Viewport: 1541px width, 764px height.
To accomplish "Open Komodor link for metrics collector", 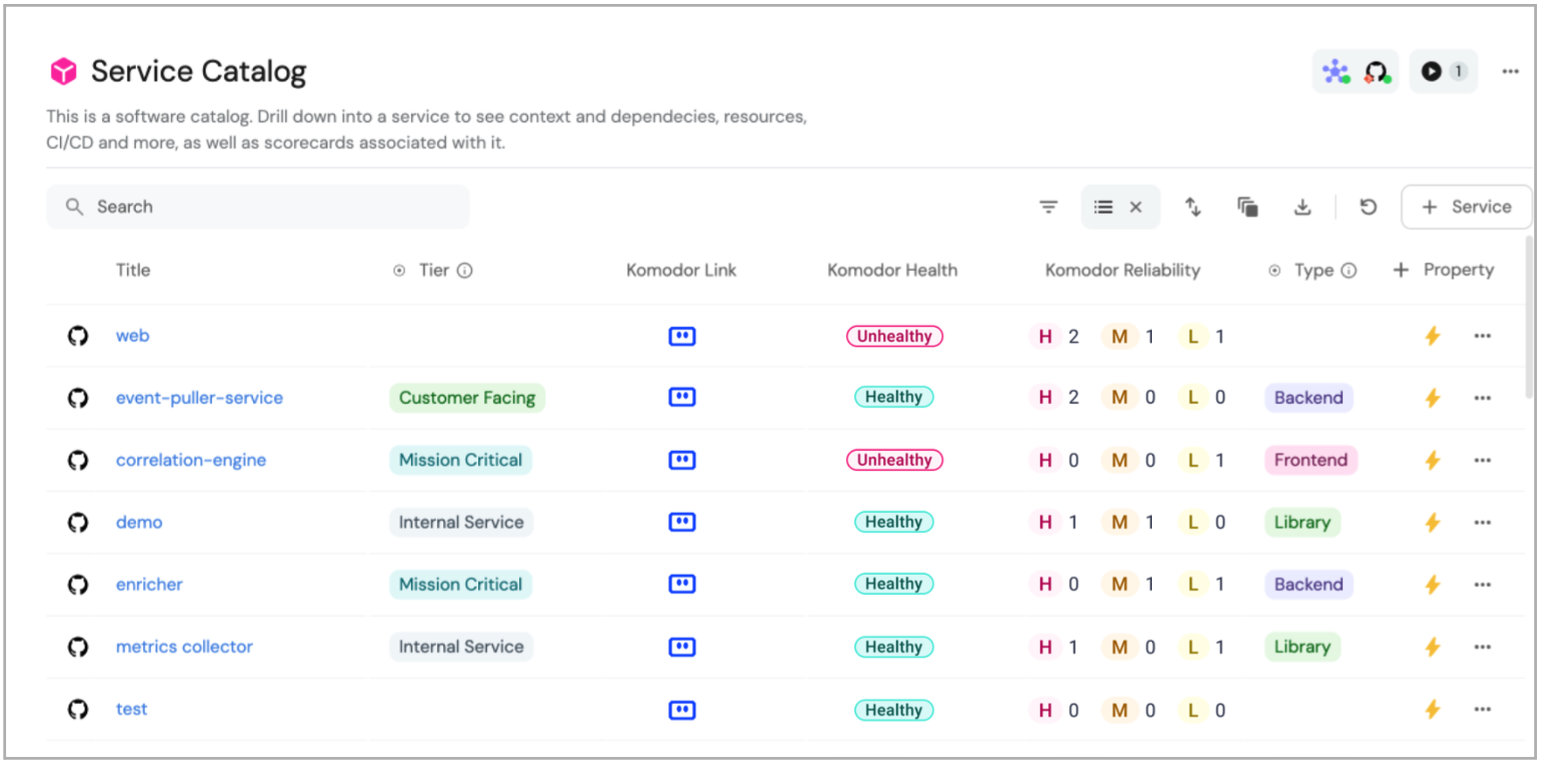I will 682,647.
